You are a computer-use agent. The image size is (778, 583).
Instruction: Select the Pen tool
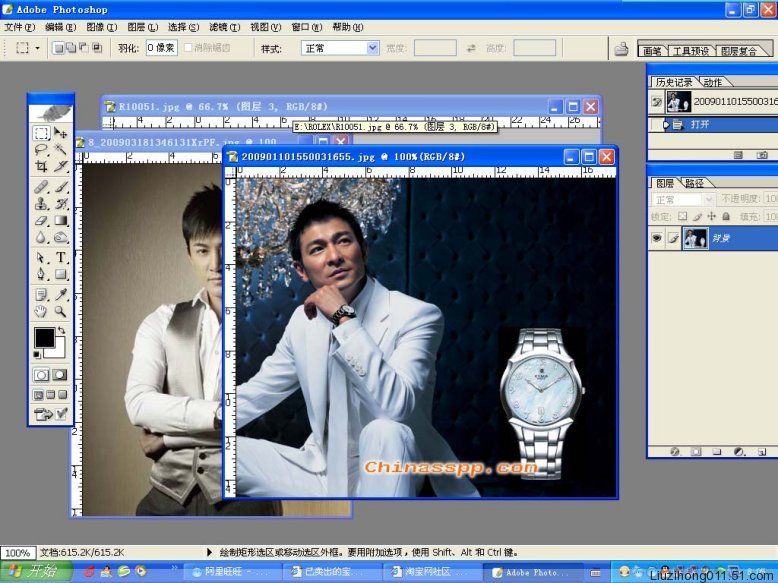41,274
